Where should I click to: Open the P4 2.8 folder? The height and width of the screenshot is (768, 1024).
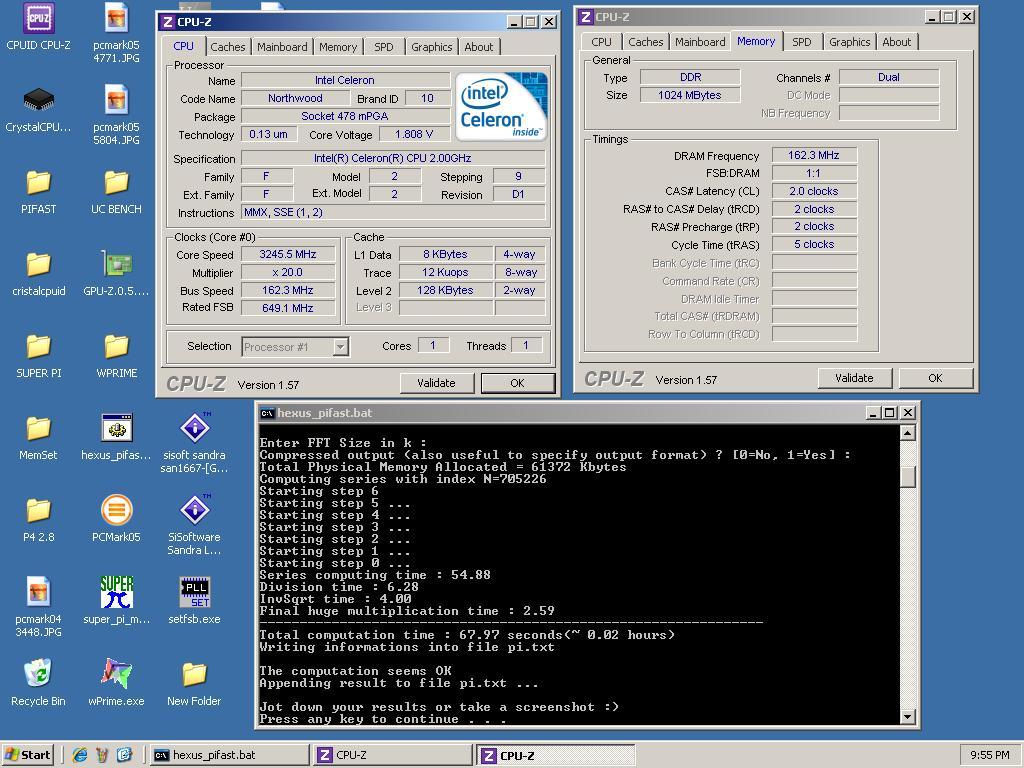point(39,519)
